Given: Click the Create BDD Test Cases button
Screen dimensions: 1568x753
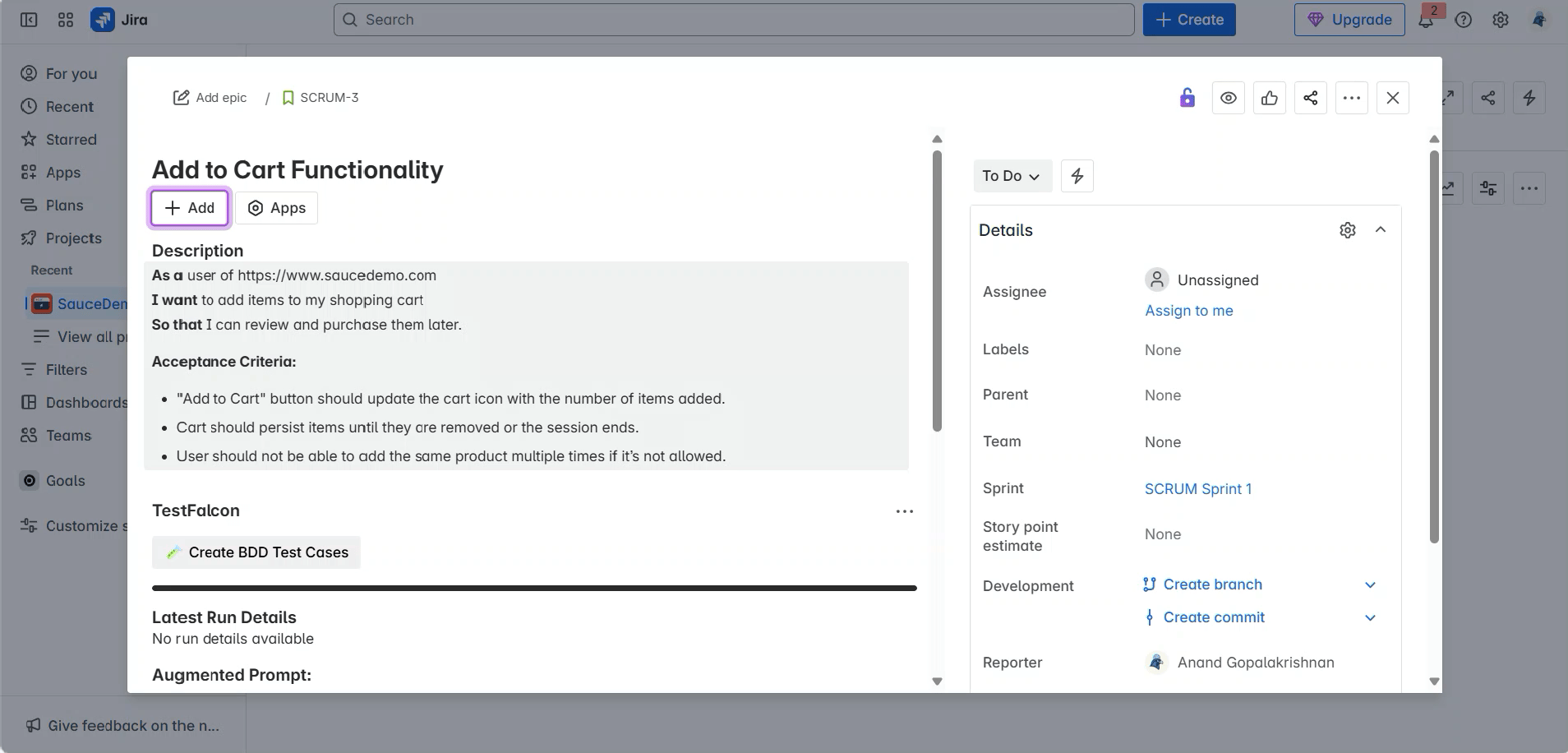Looking at the screenshot, I should [256, 552].
